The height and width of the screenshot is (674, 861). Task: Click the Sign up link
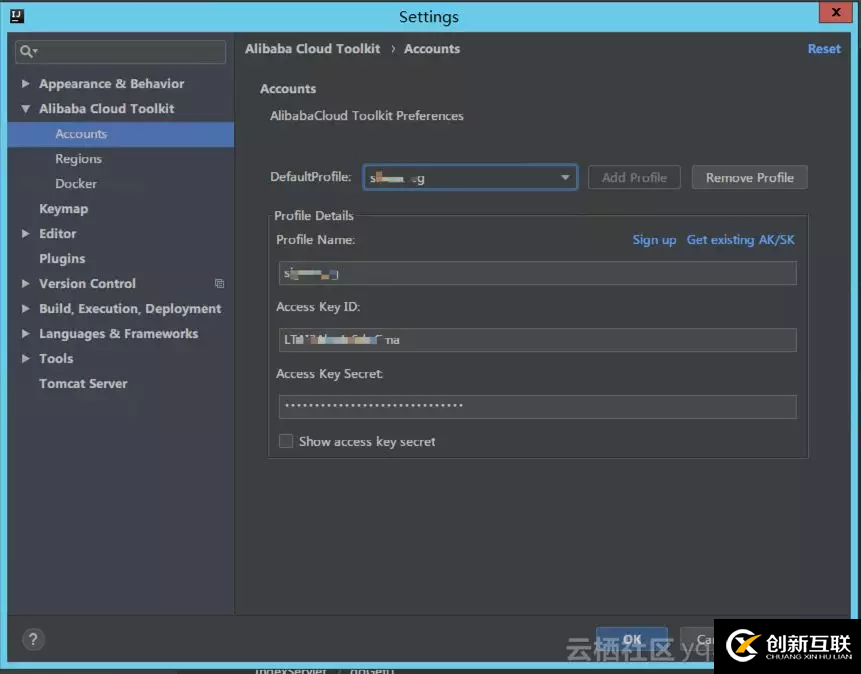click(x=654, y=240)
